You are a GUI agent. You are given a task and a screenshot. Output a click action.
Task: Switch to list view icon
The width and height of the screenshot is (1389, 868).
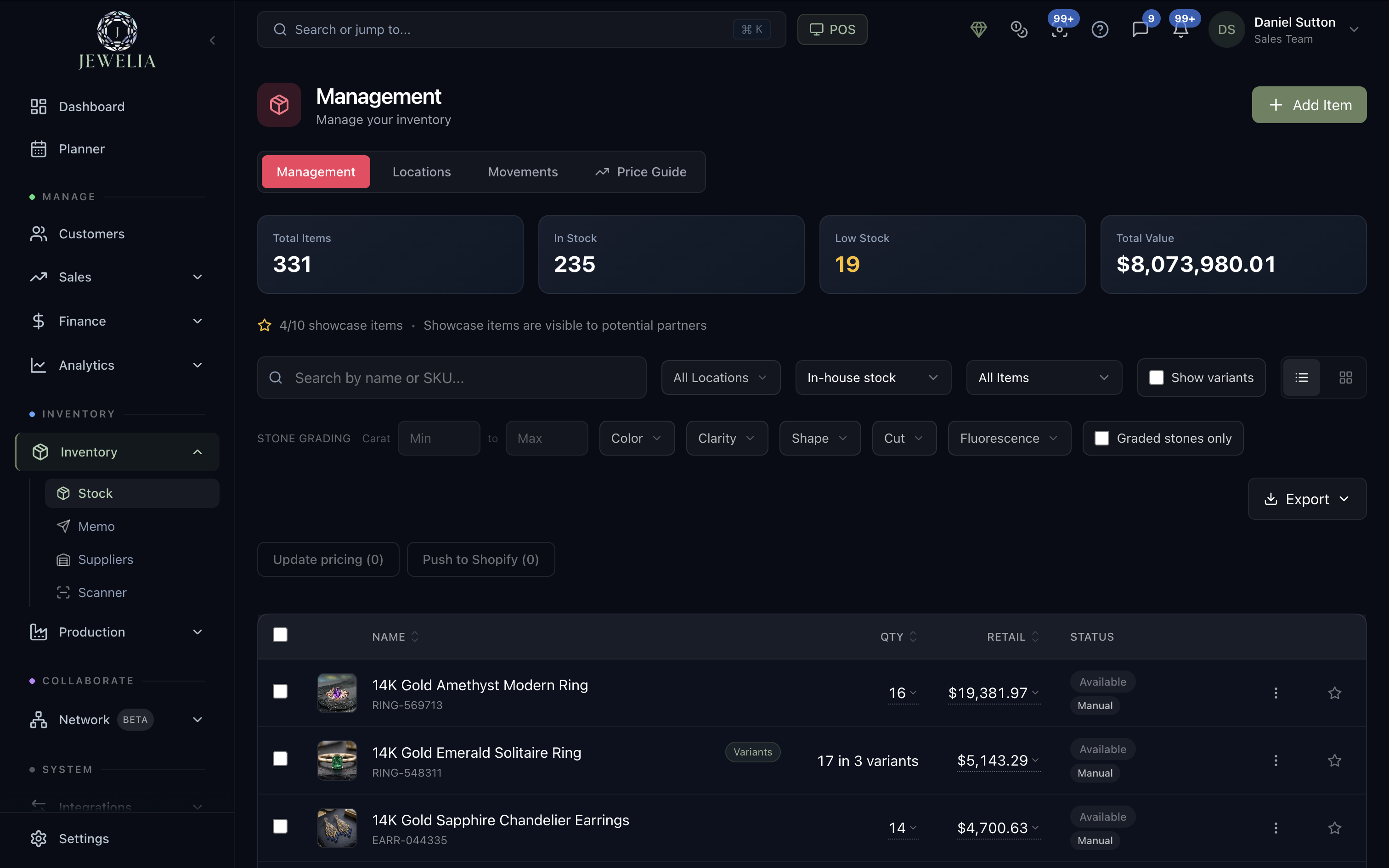click(1302, 377)
